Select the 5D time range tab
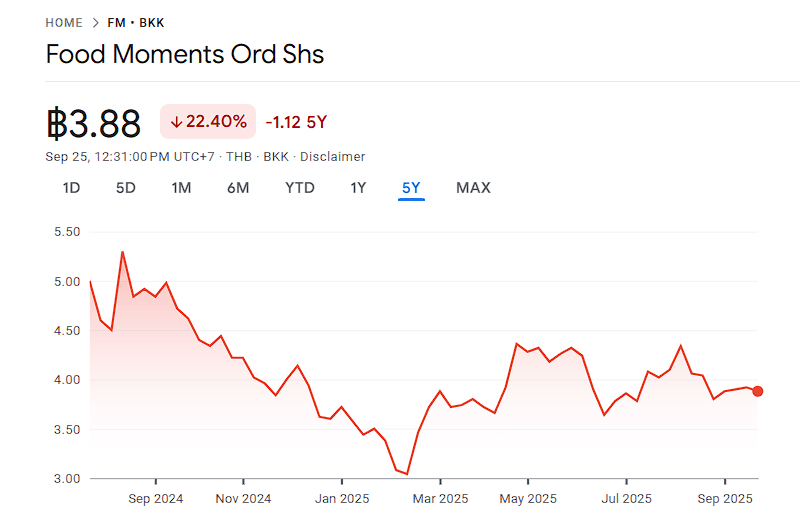The height and width of the screenshot is (530, 800). point(125,188)
